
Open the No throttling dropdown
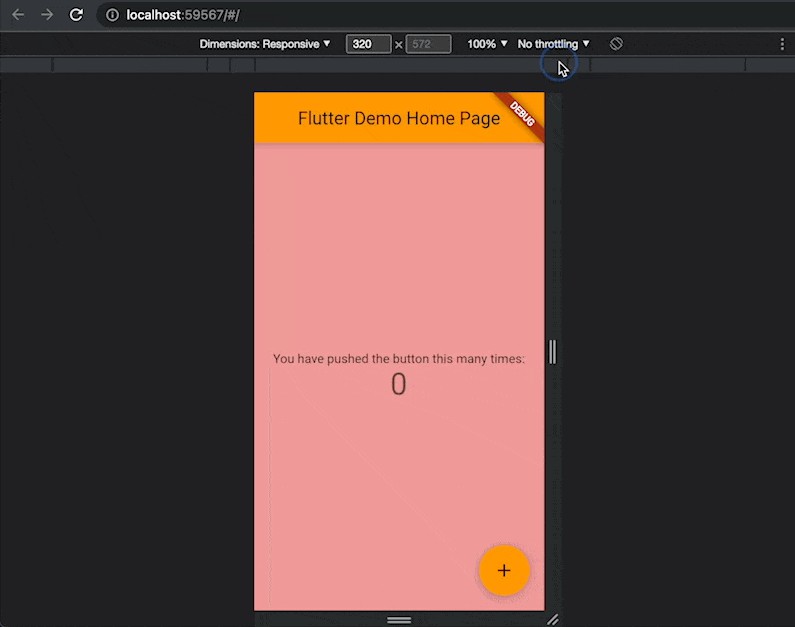point(553,44)
